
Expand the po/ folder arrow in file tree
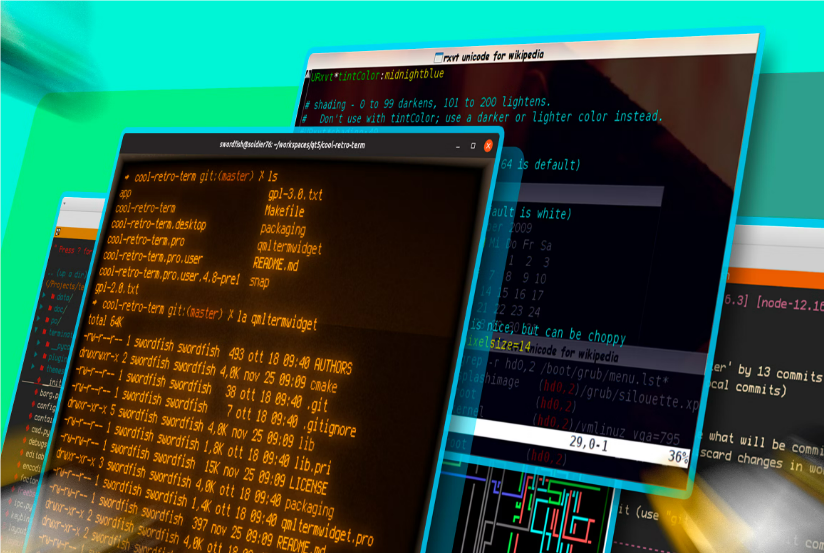[38, 319]
